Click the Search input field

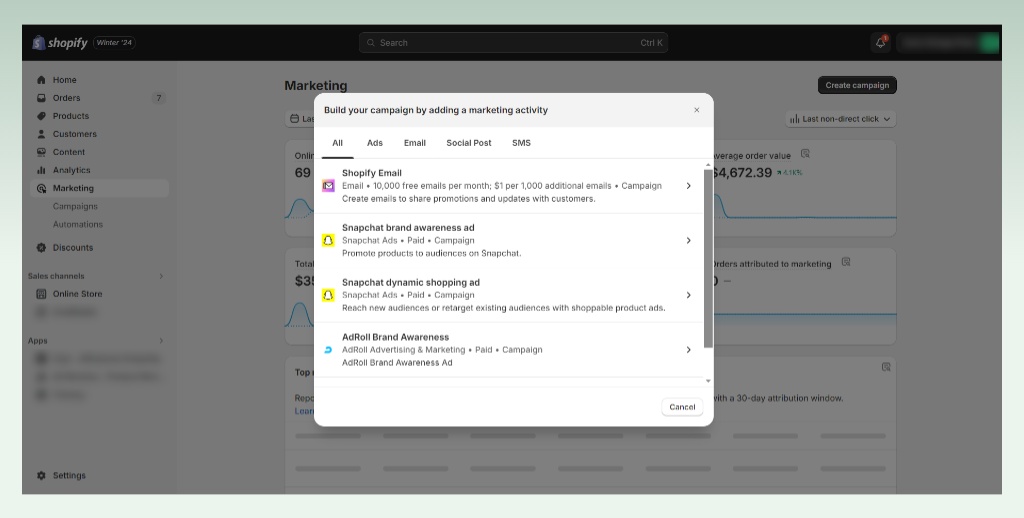[x=513, y=42]
